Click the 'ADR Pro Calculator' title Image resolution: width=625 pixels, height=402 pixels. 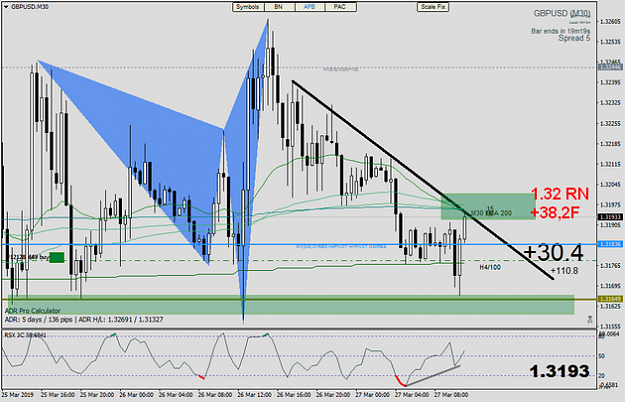click(33, 311)
